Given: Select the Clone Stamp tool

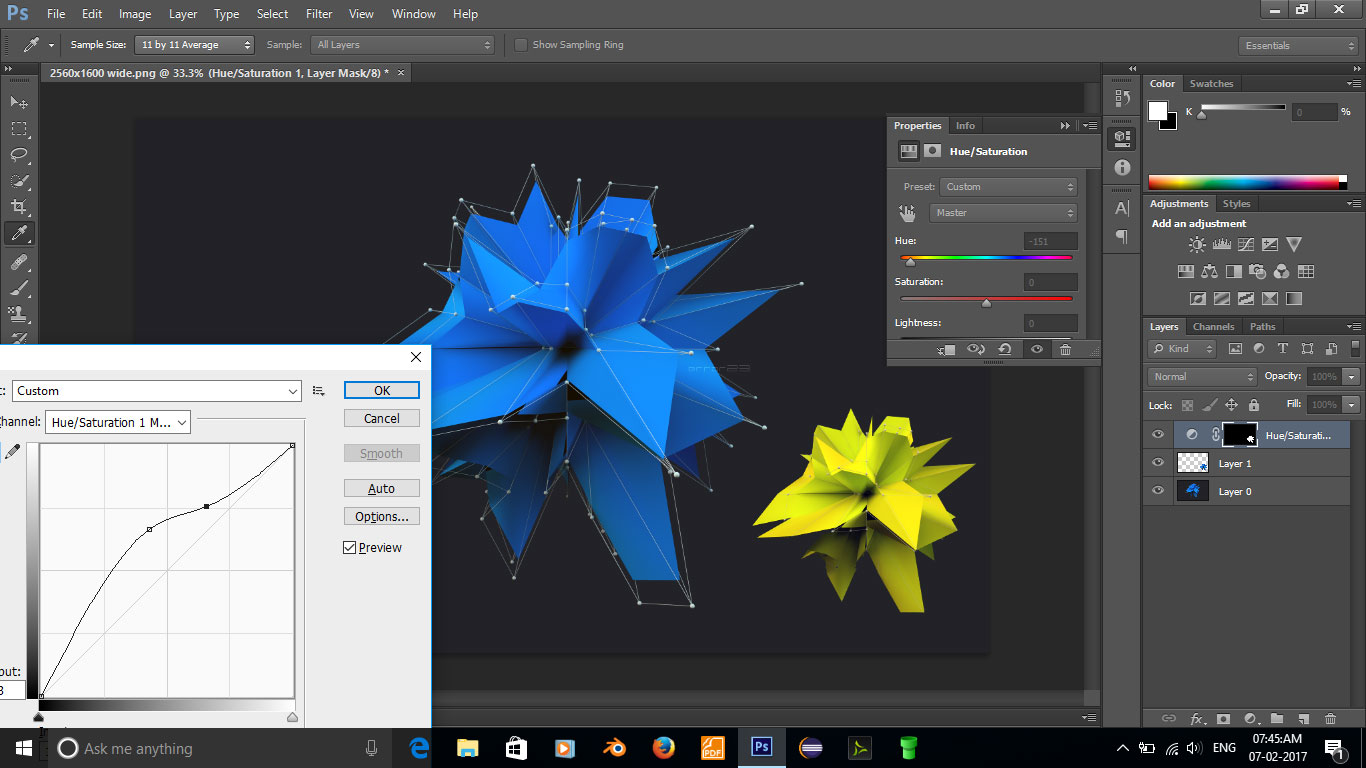Looking at the screenshot, I should (19, 314).
